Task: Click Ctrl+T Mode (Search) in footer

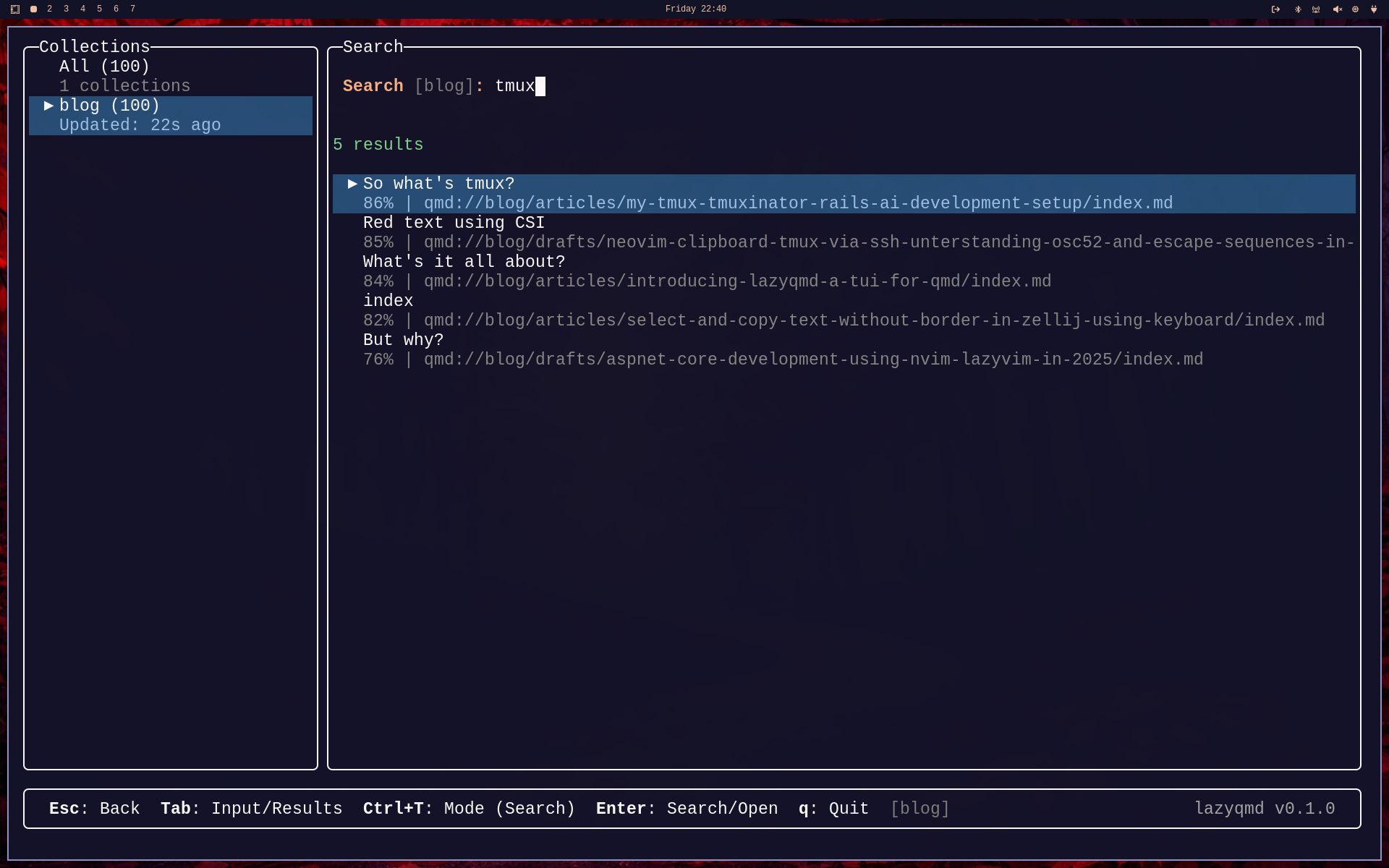Action: pos(469,809)
